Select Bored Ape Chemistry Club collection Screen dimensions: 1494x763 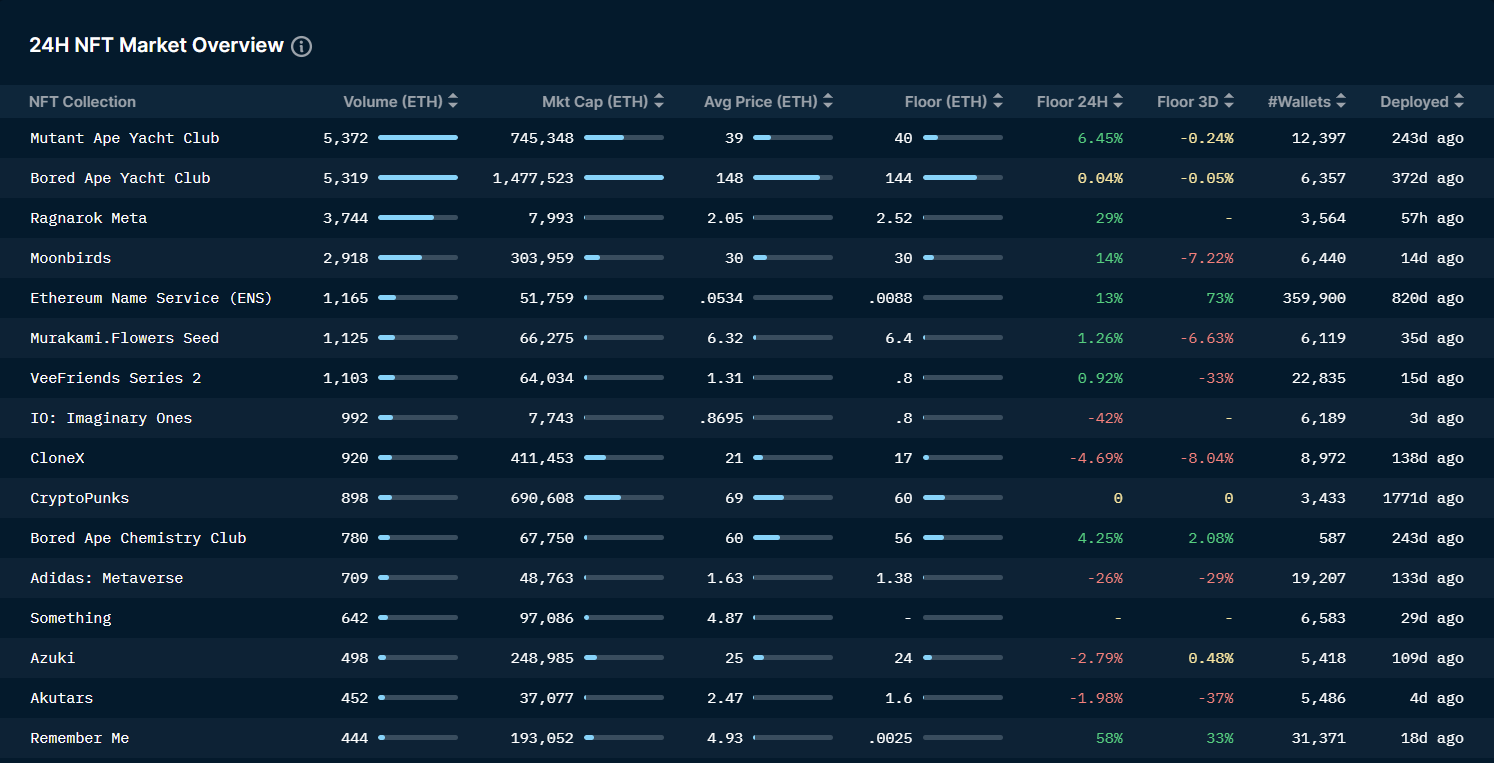coord(138,538)
